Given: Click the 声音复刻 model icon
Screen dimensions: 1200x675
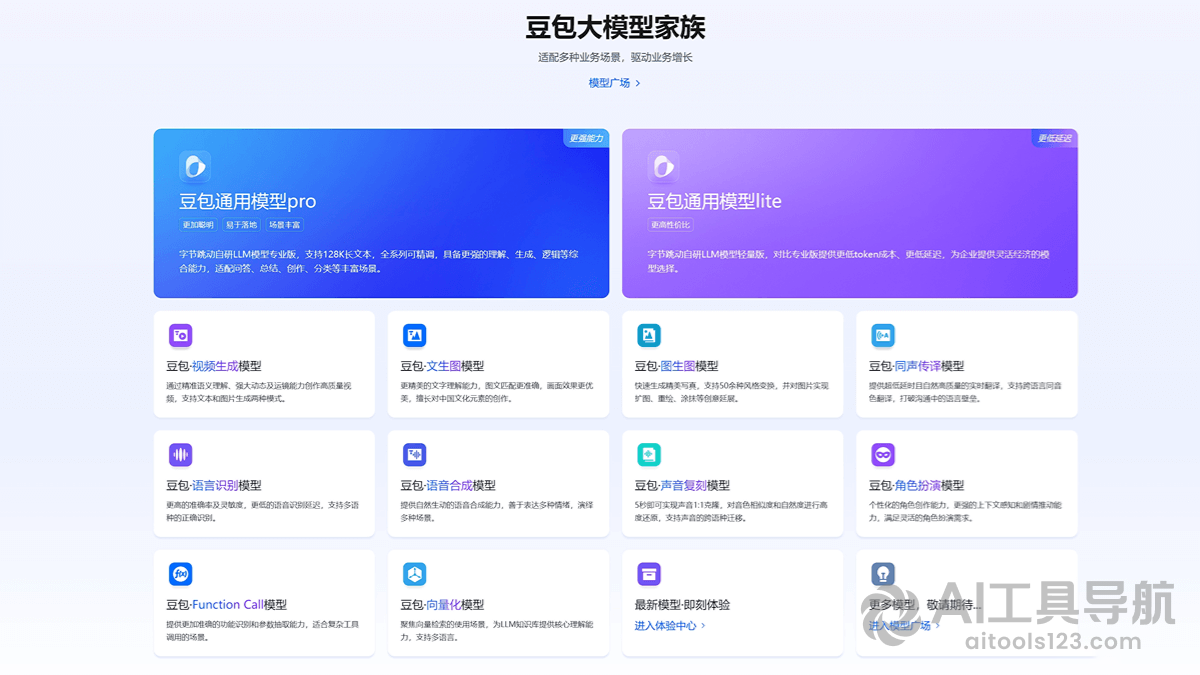Looking at the screenshot, I should (x=649, y=455).
